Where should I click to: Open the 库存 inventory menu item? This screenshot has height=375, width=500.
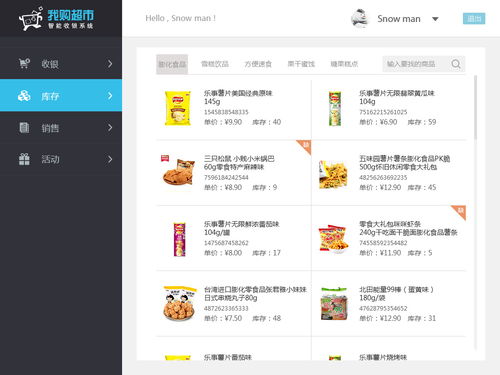[x=61, y=95]
